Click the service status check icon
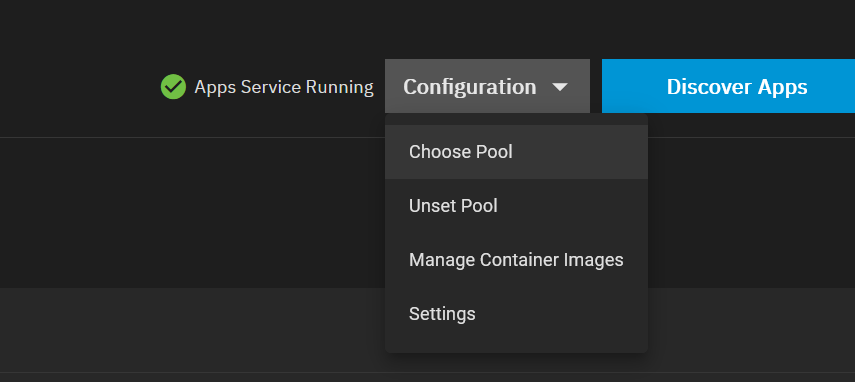 coord(173,87)
